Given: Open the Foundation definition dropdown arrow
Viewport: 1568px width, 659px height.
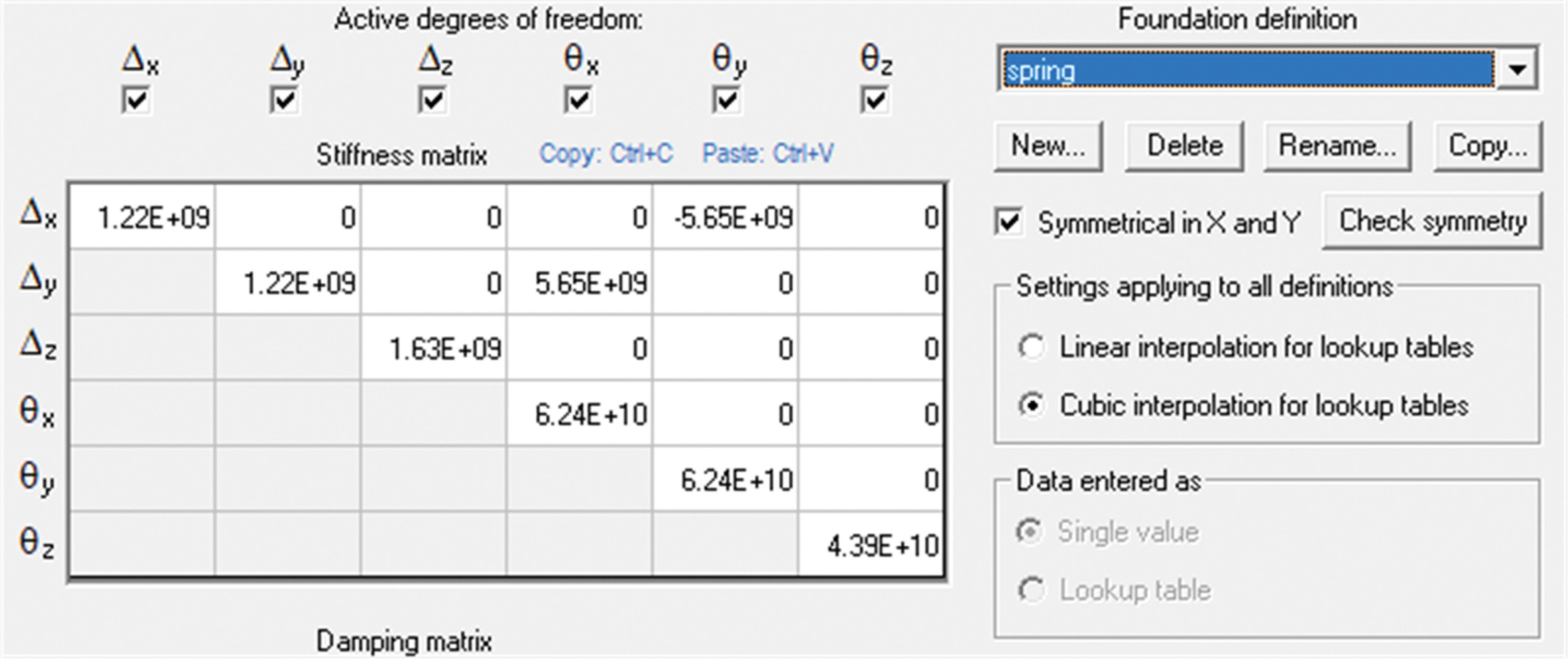Looking at the screenshot, I should pyautogui.click(x=1517, y=69).
